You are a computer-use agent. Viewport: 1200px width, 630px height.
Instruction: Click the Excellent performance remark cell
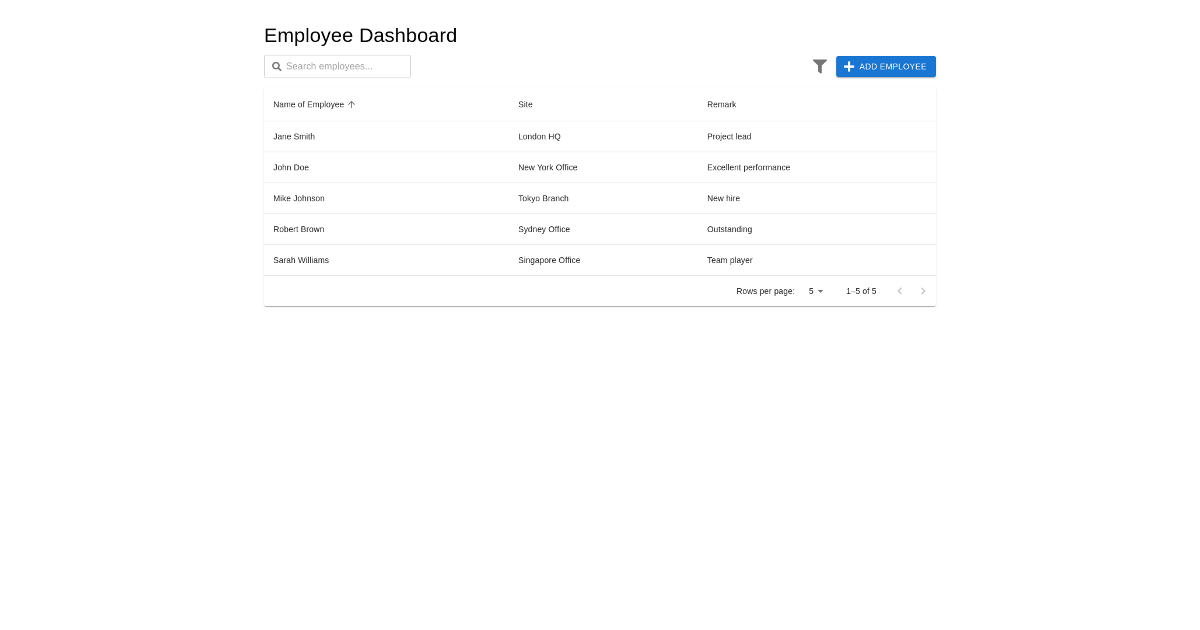tap(748, 167)
